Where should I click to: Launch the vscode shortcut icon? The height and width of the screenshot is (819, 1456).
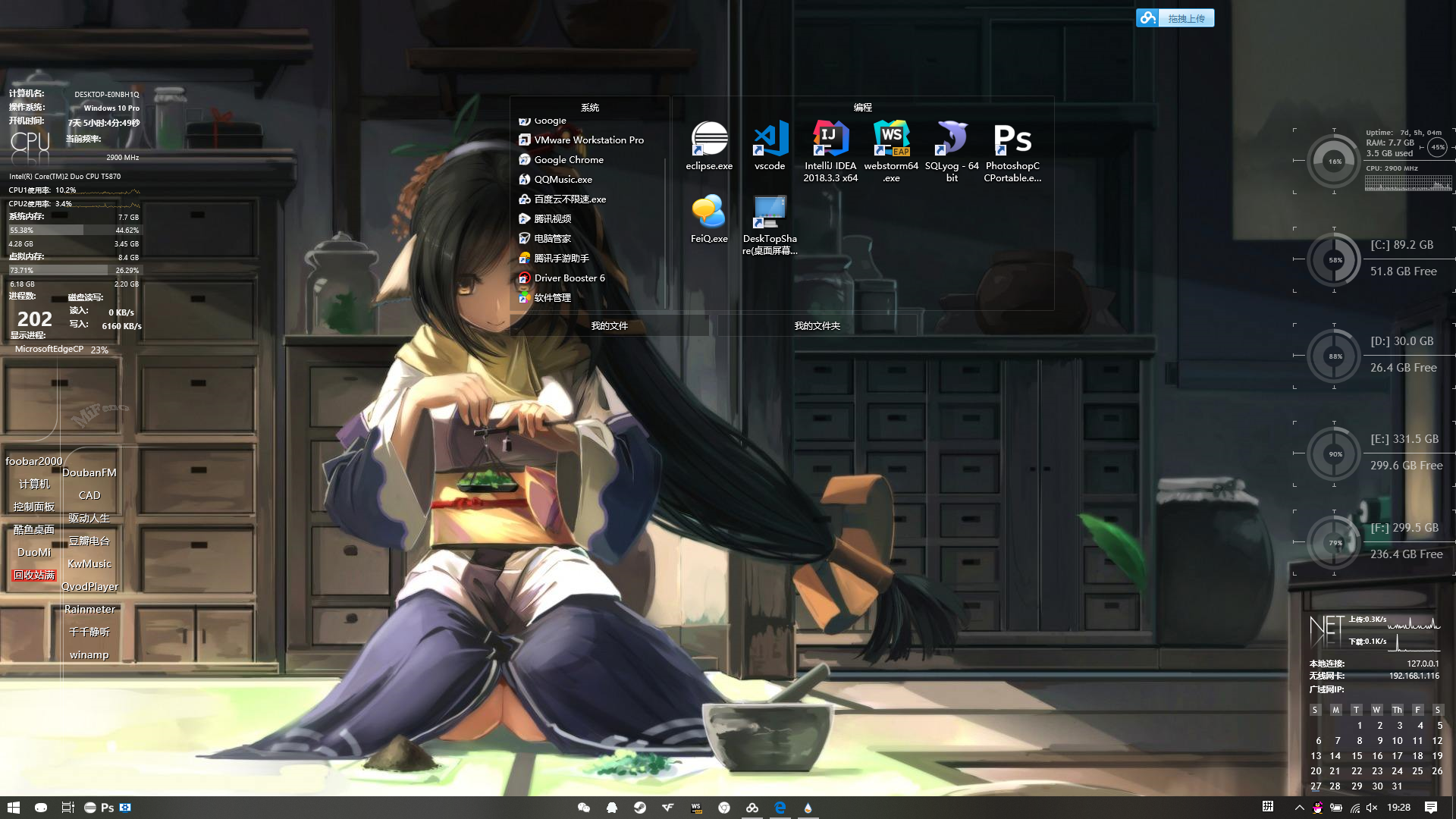[770, 140]
